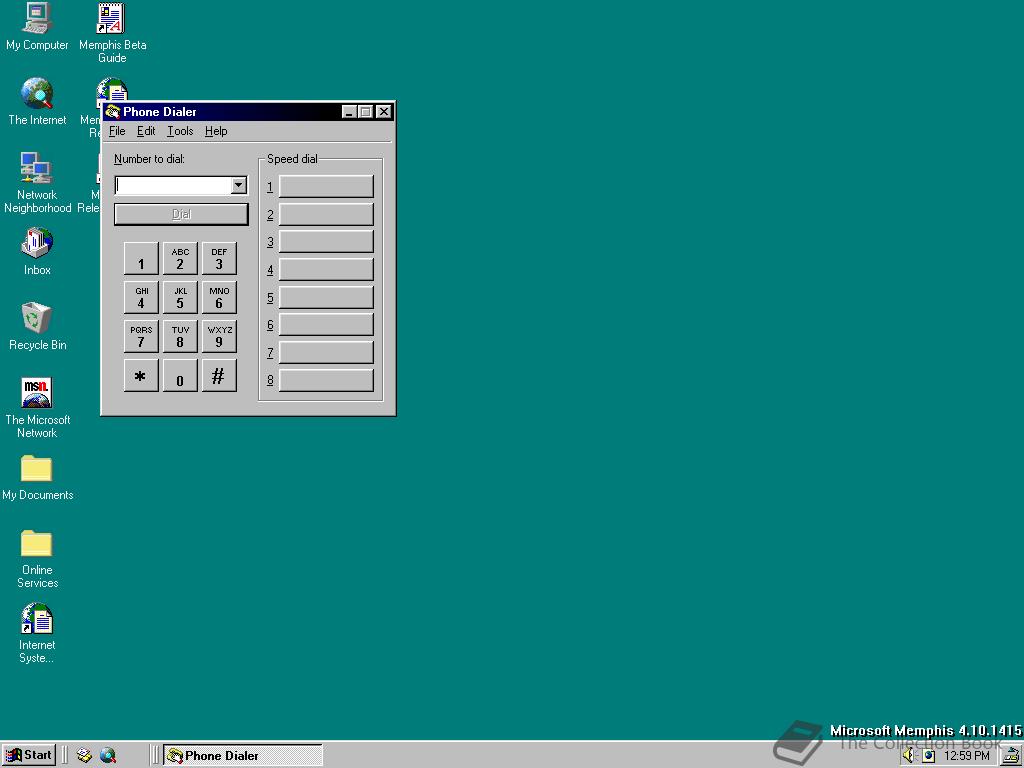
Task: Click the tray icon beside the clock
Action: coord(929,756)
